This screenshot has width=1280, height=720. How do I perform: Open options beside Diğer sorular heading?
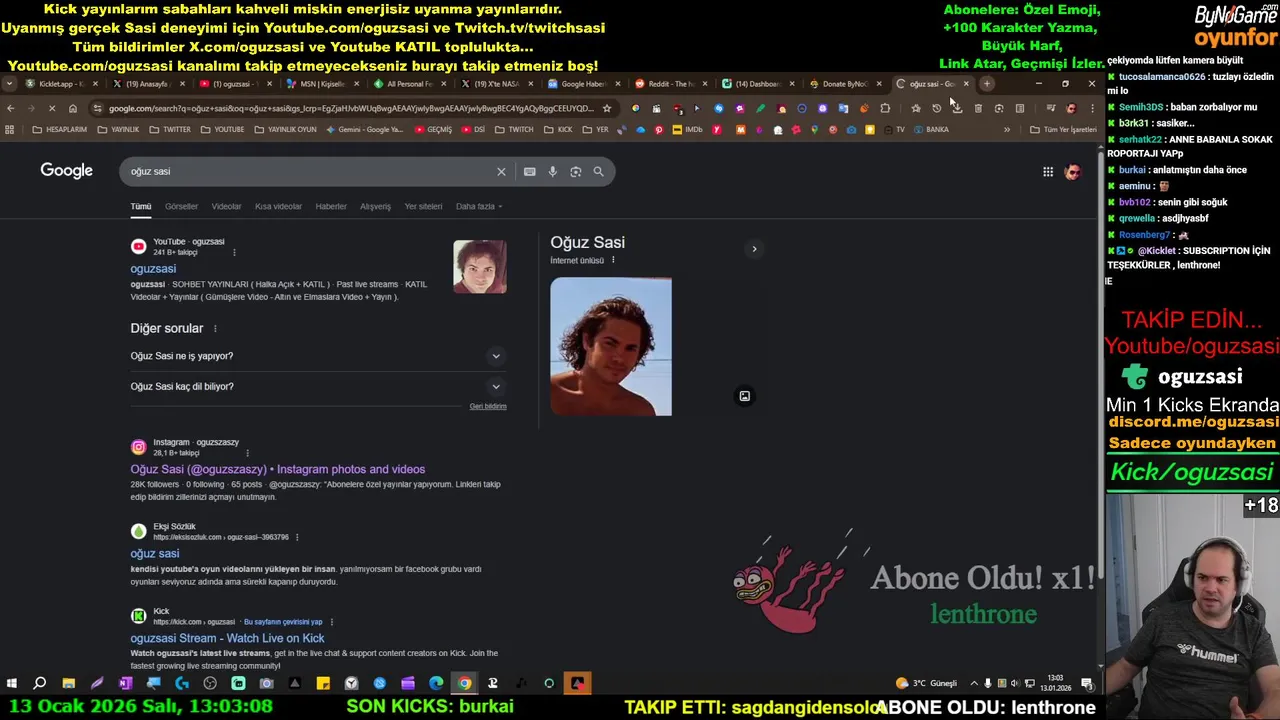(215, 329)
